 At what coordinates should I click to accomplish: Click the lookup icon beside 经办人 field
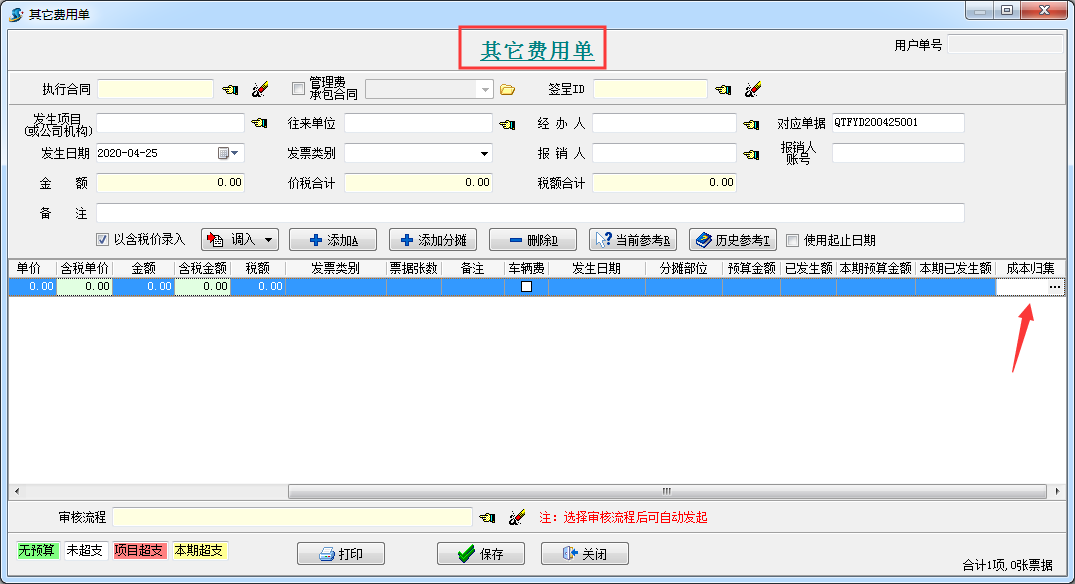tap(752, 124)
